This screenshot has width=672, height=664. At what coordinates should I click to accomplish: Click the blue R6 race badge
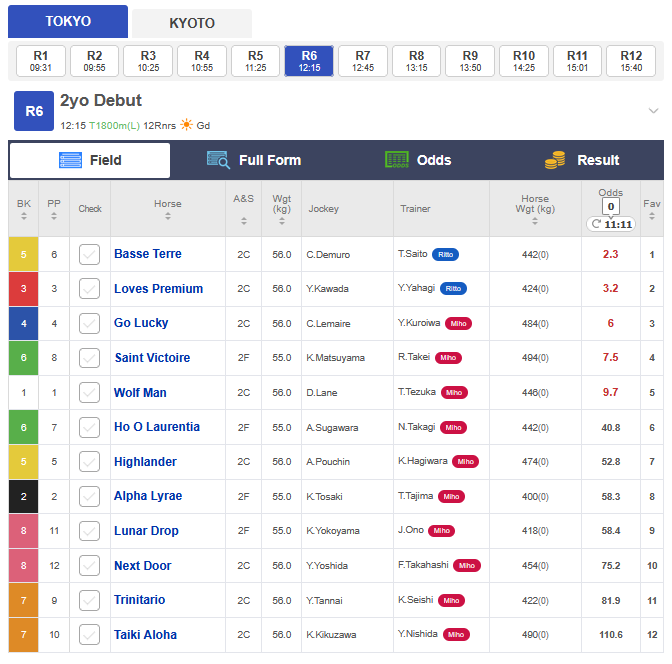pyautogui.click(x=34, y=111)
